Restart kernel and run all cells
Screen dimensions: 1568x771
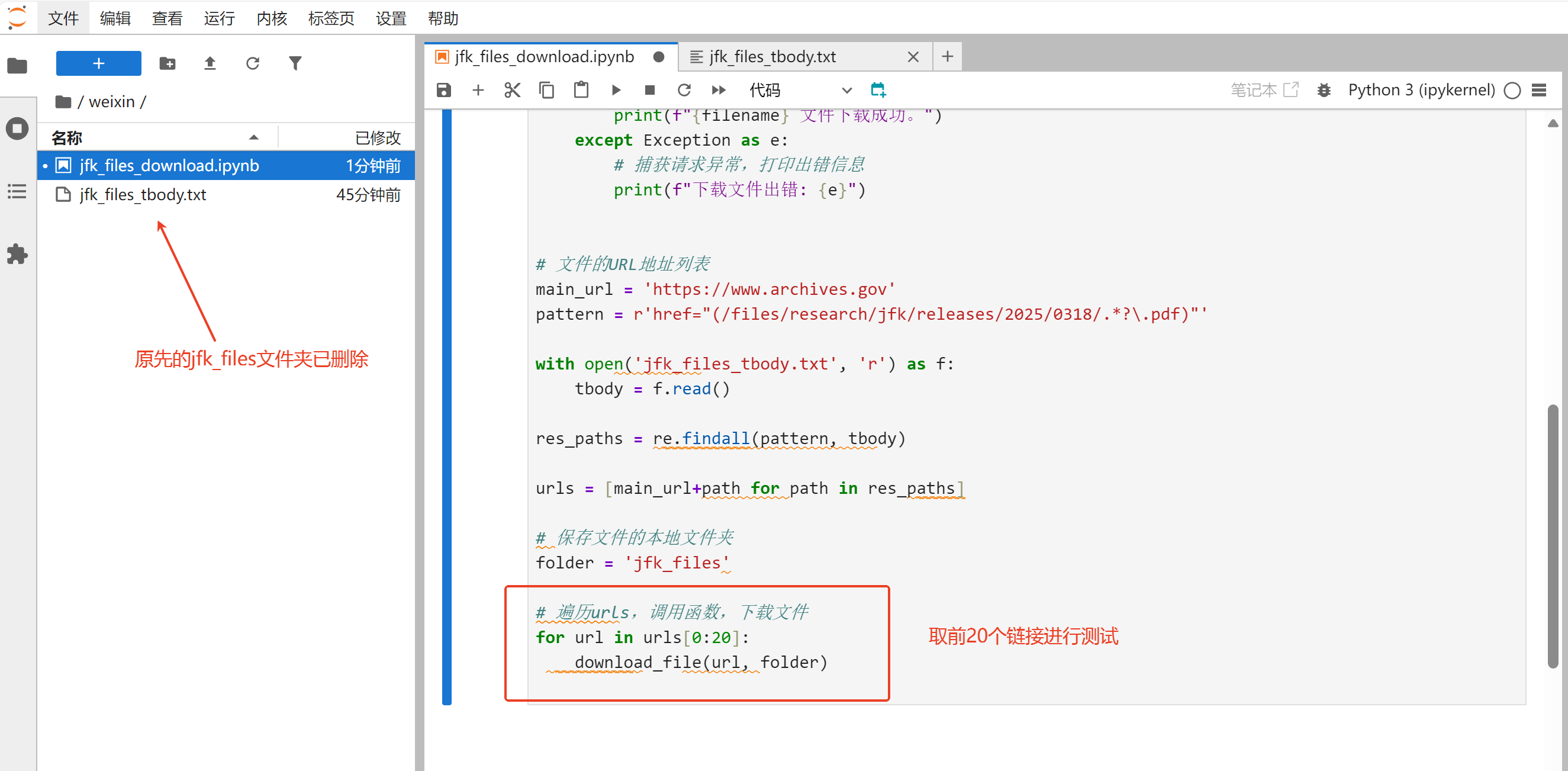[718, 90]
